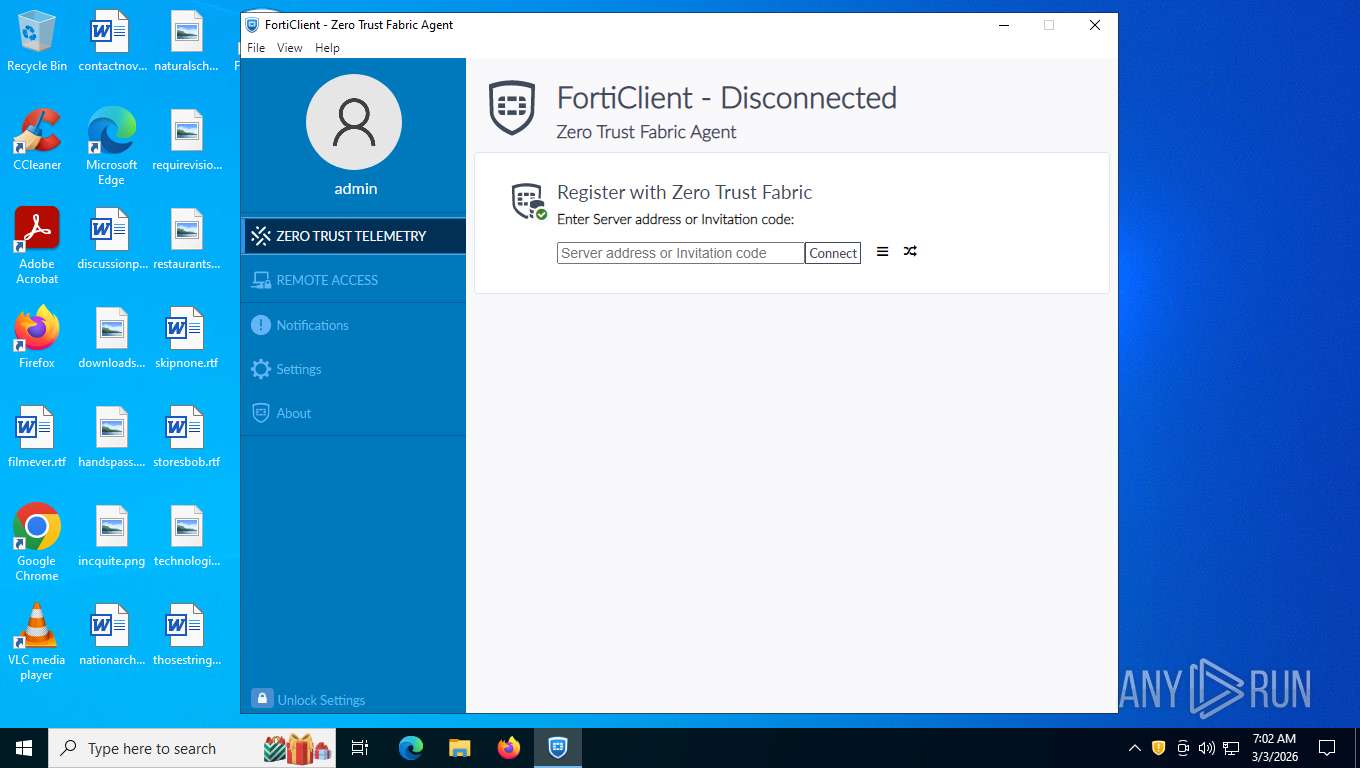Select the Firefox desktop shortcut
This screenshot has height=768, width=1360.
(x=37, y=338)
